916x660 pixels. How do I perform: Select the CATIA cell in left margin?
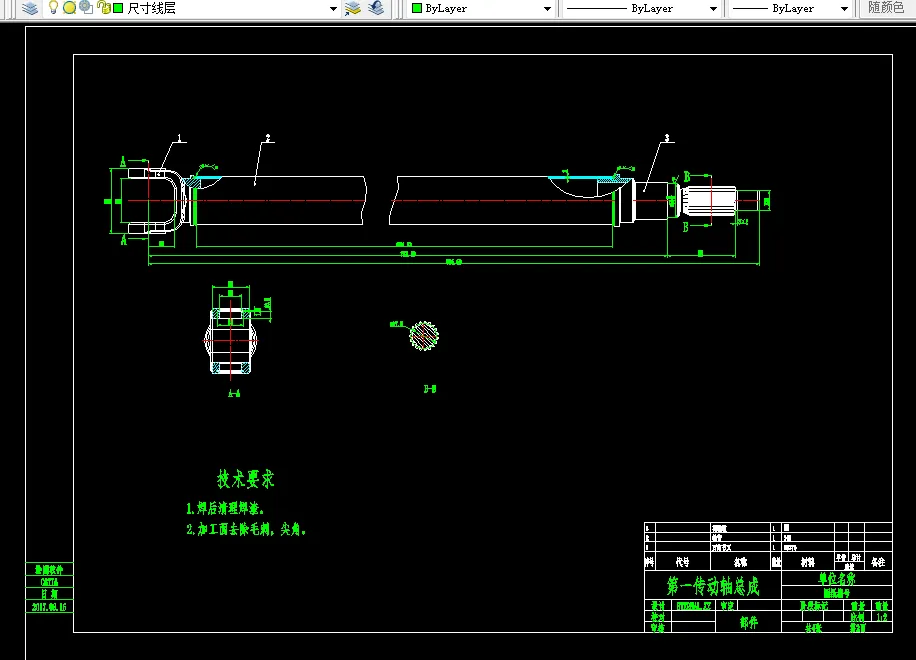pos(50,582)
